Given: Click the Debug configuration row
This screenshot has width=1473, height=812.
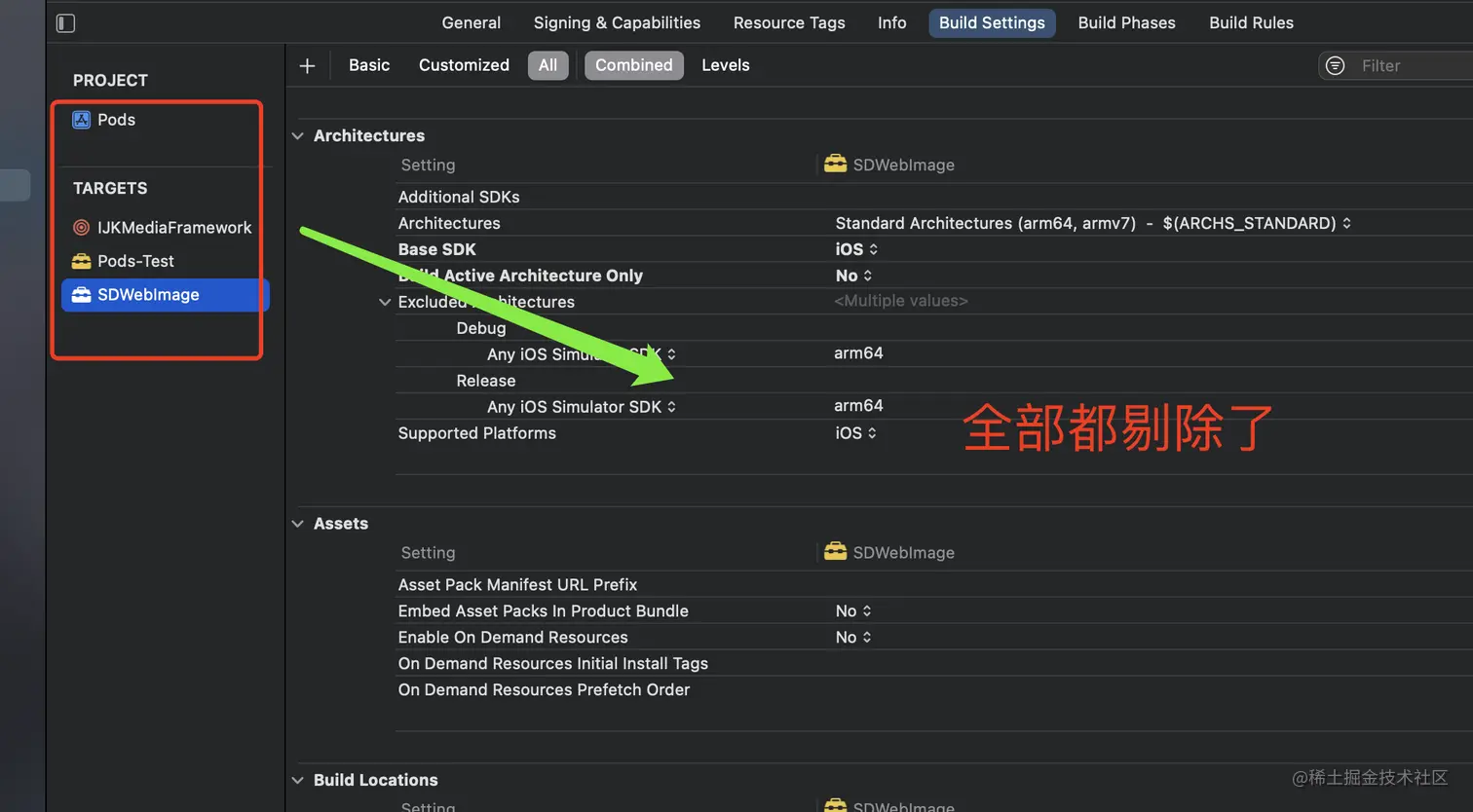Looking at the screenshot, I should [x=481, y=328].
